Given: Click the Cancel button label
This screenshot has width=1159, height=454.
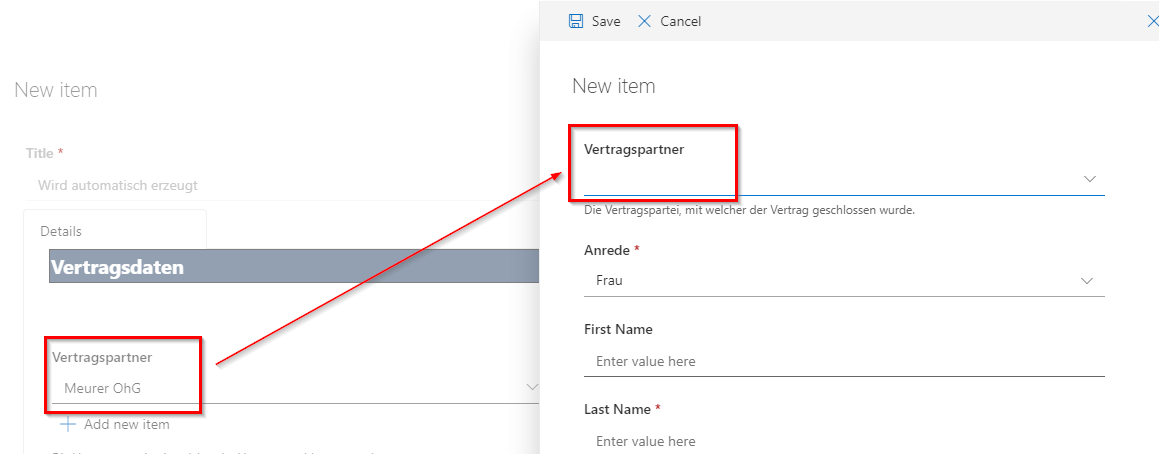Looking at the screenshot, I should click(x=680, y=21).
